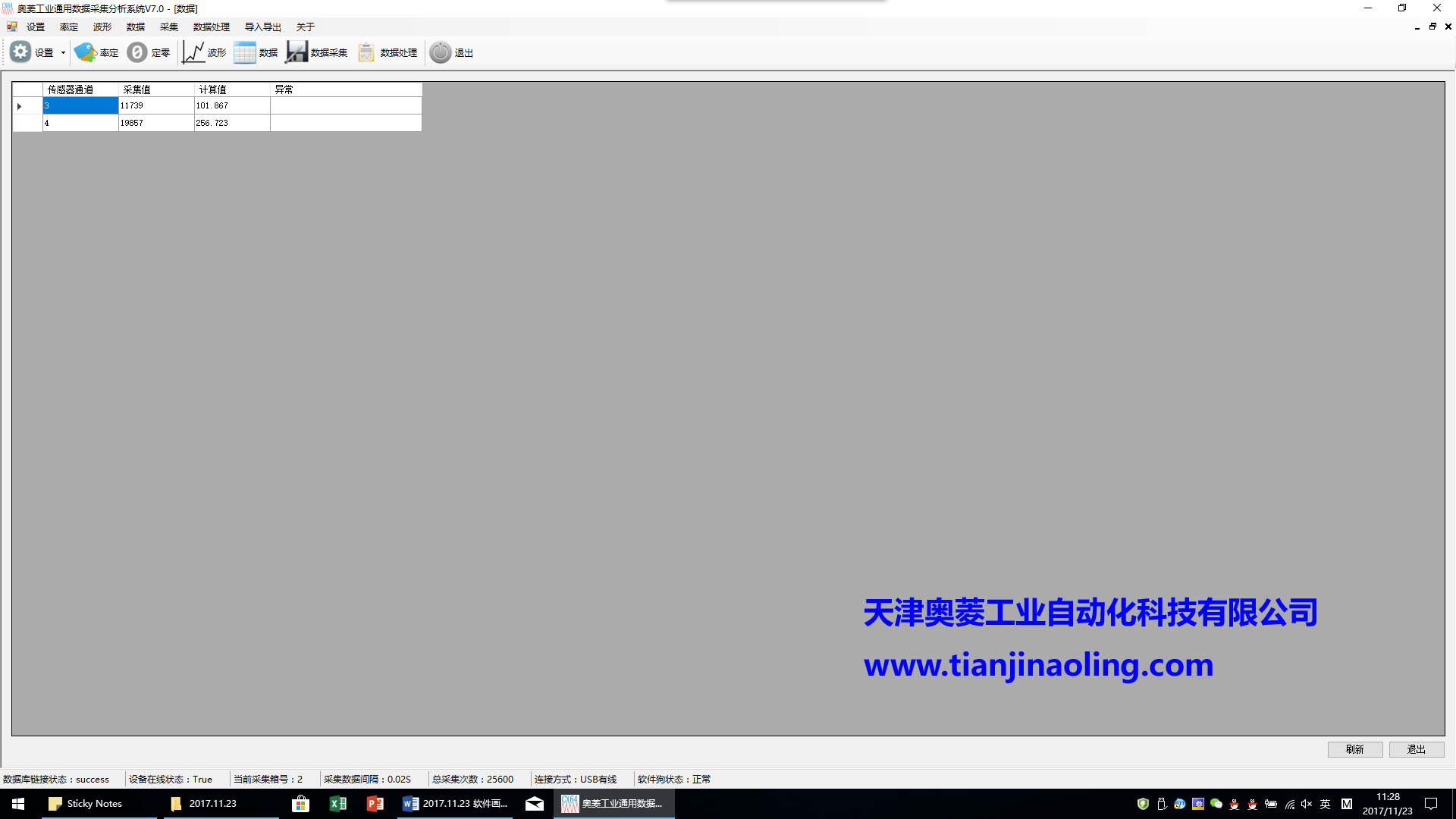
Task: Open the 数据 table toolbar icon
Action: click(x=245, y=52)
